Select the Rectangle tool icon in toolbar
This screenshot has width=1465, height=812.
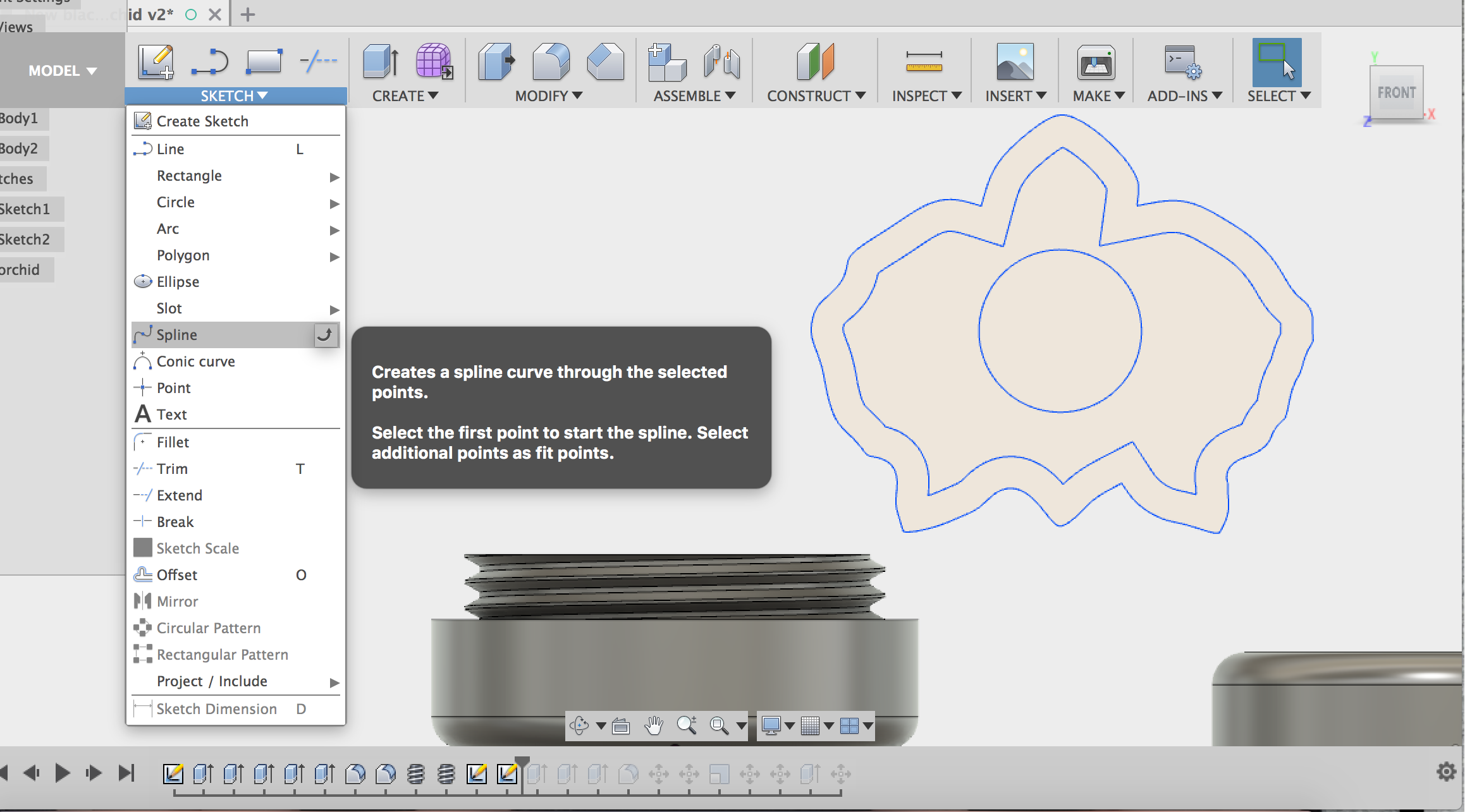click(264, 61)
